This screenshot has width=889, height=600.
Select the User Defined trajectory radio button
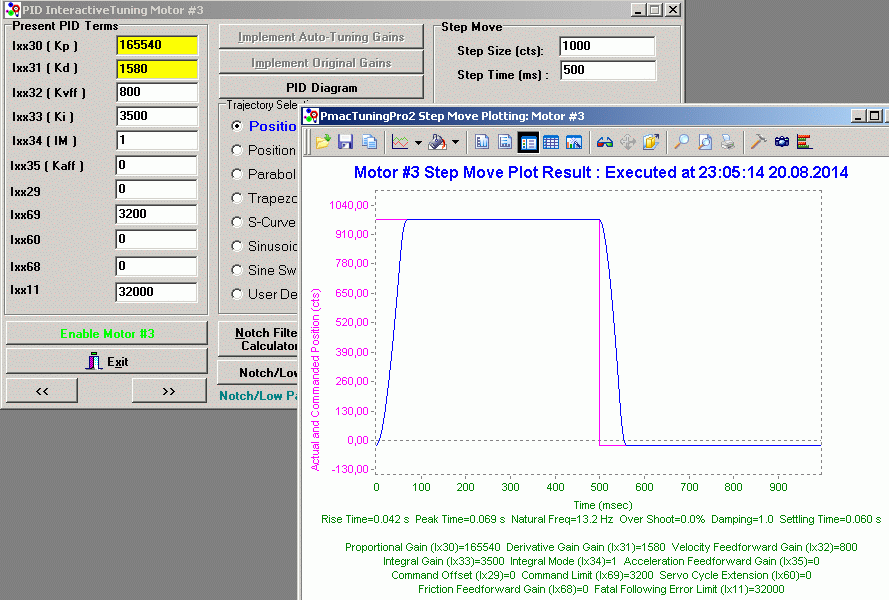point(237,294)
